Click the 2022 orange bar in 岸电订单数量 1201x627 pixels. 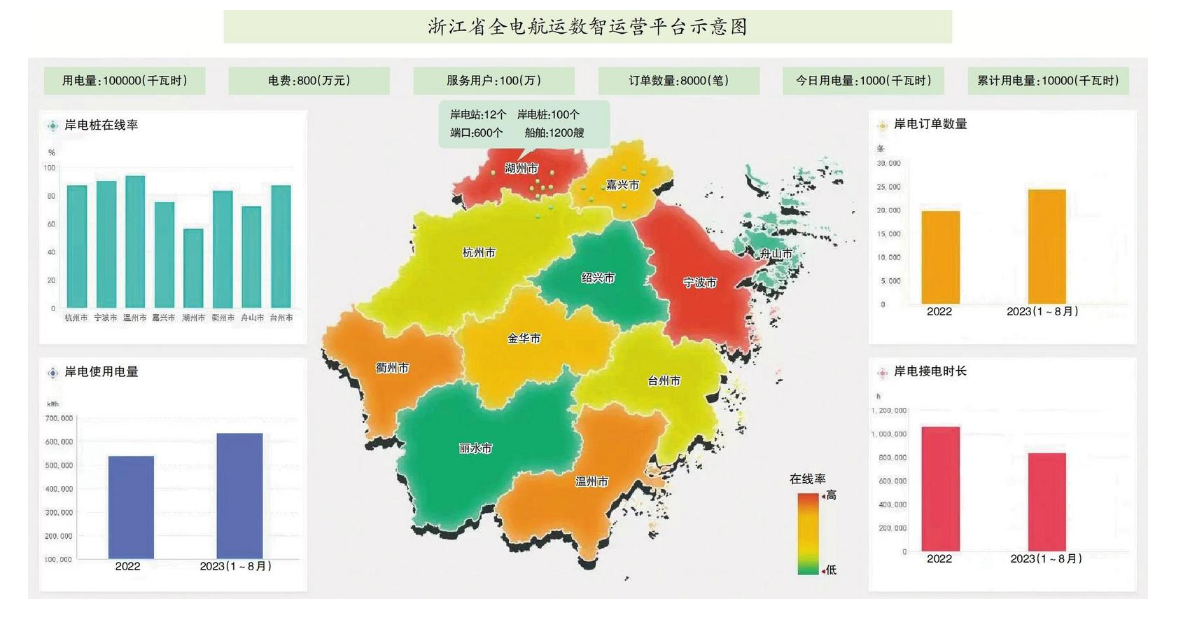(x=940, y=257)
